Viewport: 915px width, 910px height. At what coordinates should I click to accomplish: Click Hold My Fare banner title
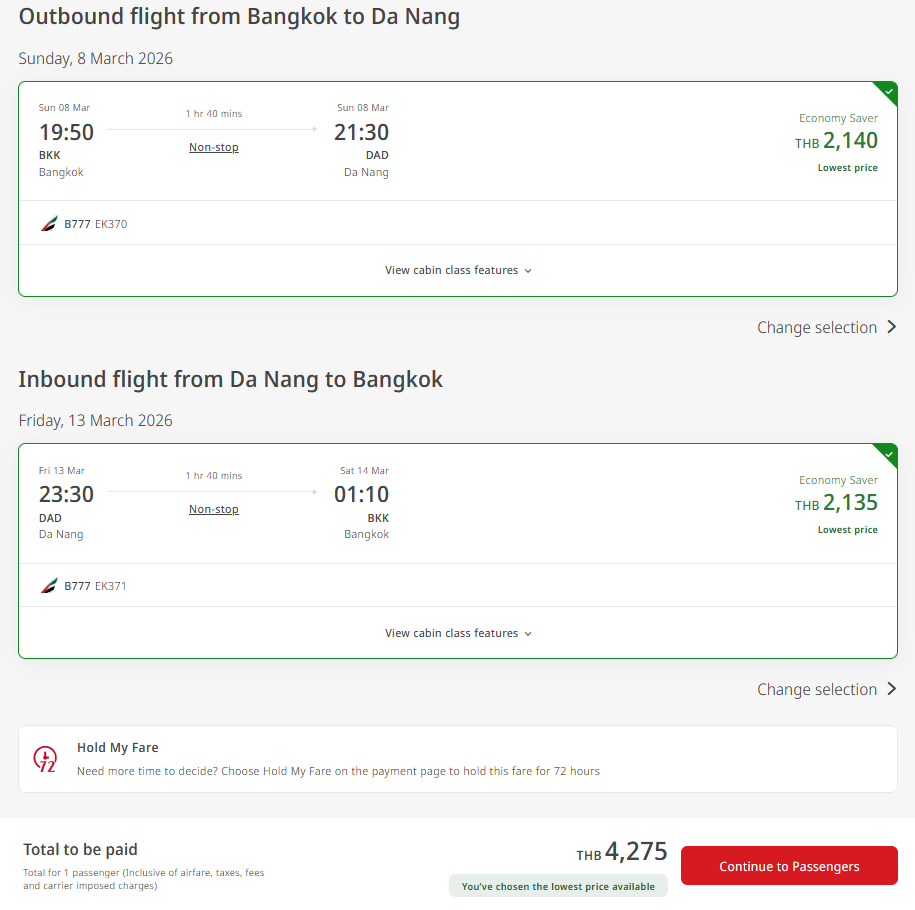(x=118, y=747)
